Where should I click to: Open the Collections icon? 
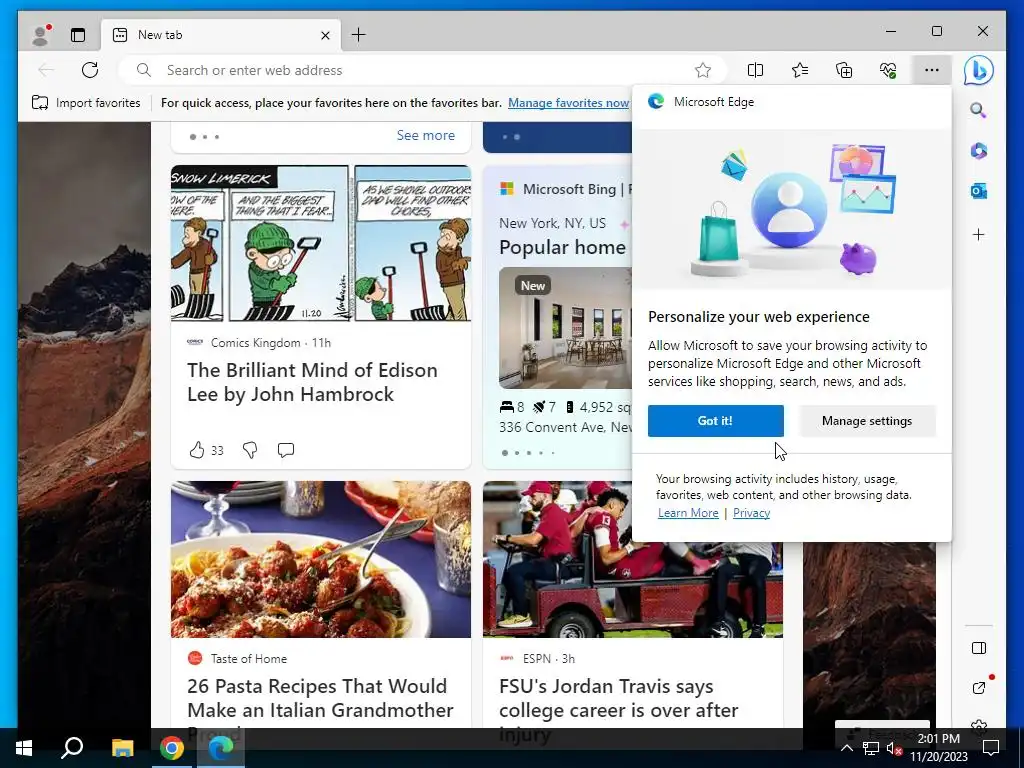(844, 70)
